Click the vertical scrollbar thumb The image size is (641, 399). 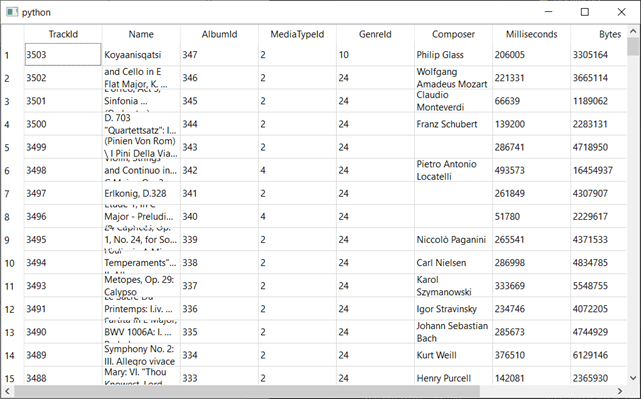click(x=633, y=47)
